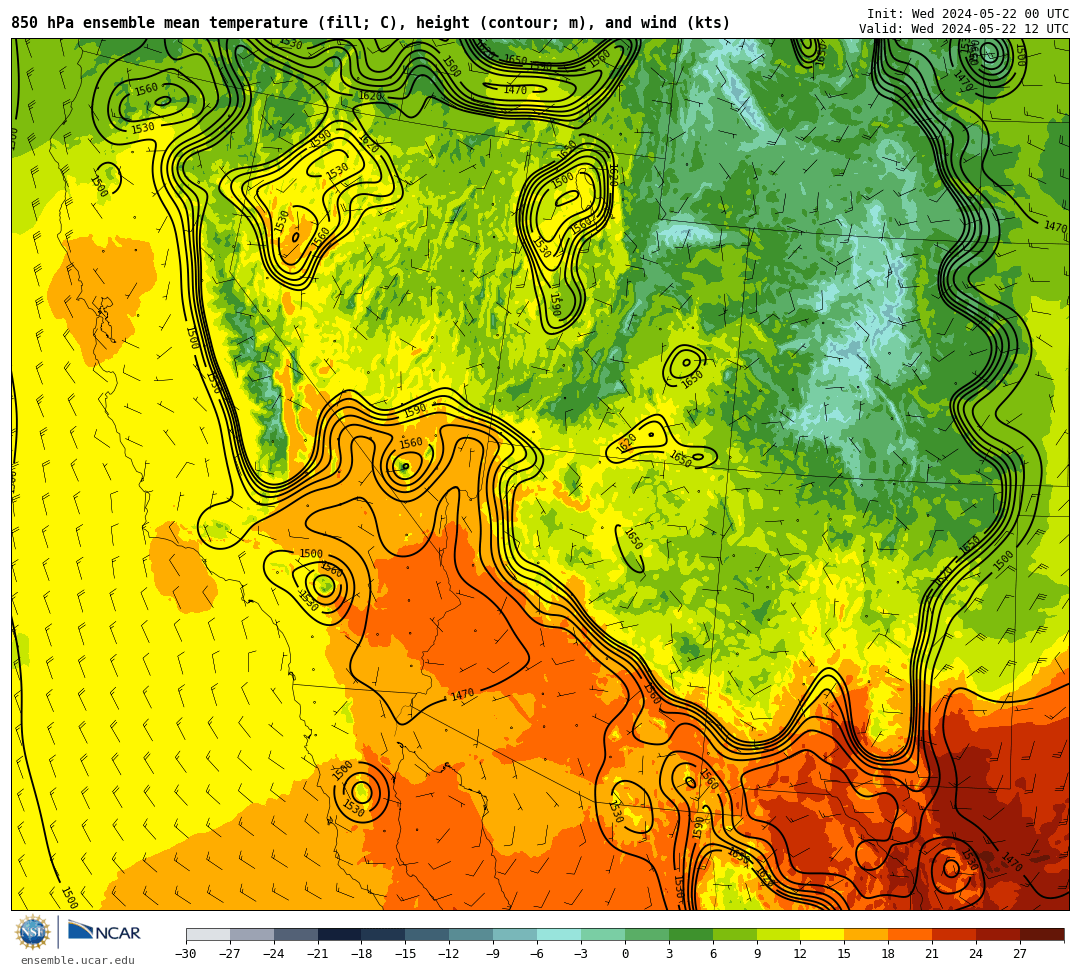Click the 9 colorbar tick label
The image size is (1080, 973).
tap(757, 954)
